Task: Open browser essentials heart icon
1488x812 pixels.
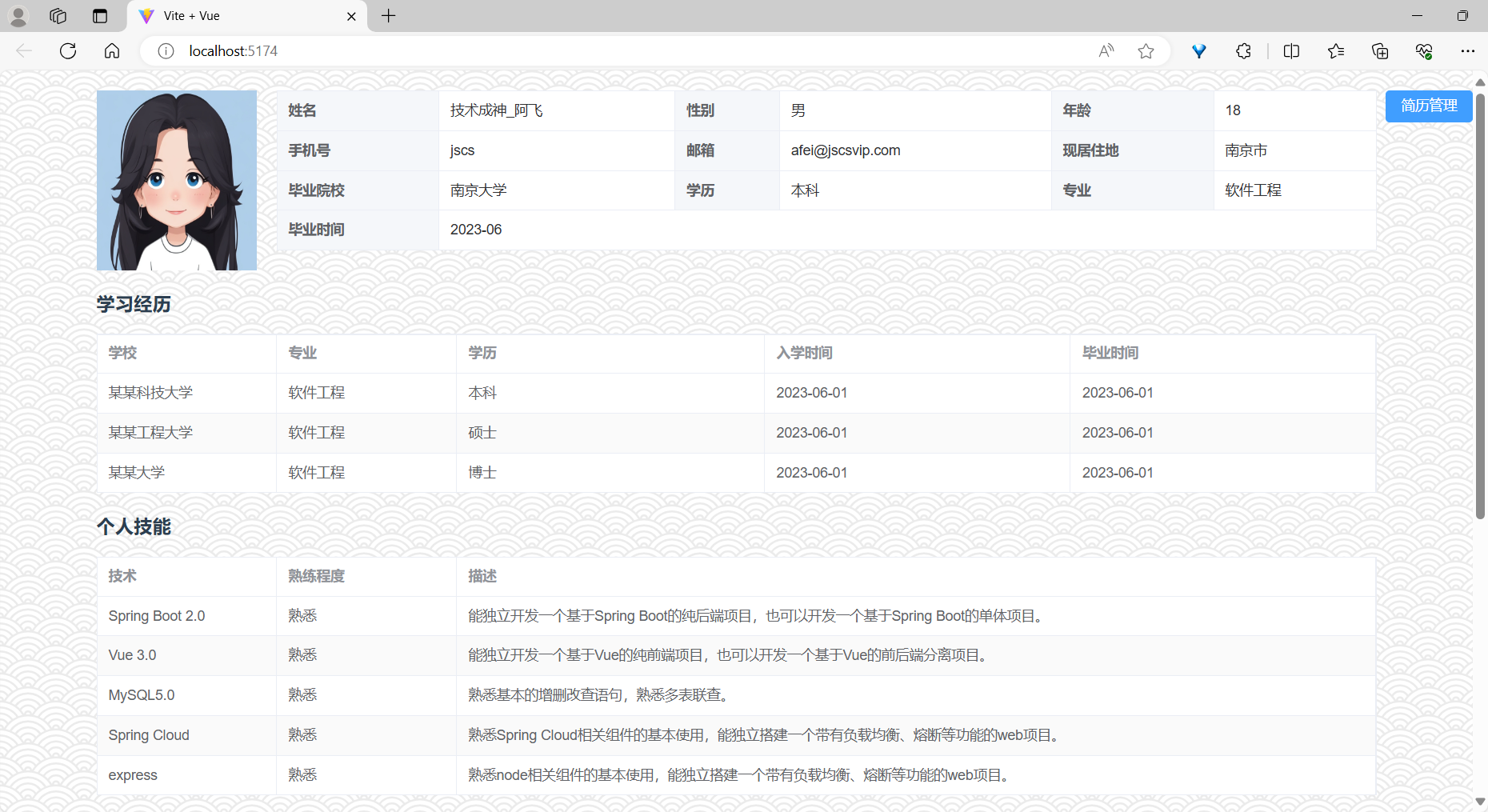Action: click(1424, 51)
